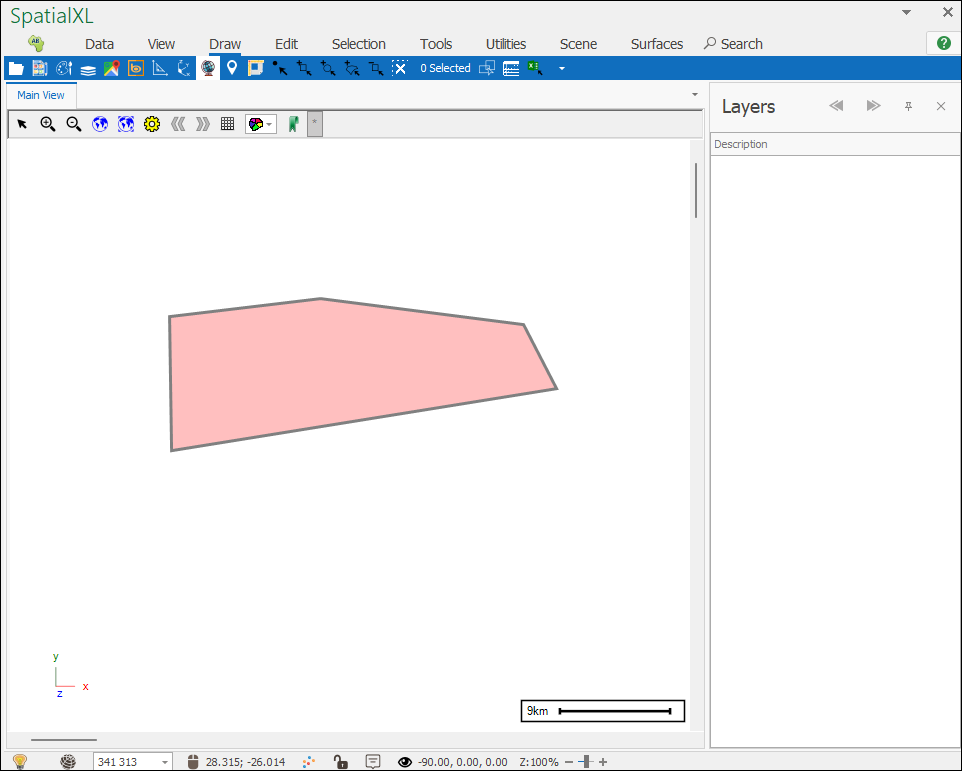The image size is (962, 771).
Task: Open the 341 313 dropdown in status bar
Action: pos(165,762)
